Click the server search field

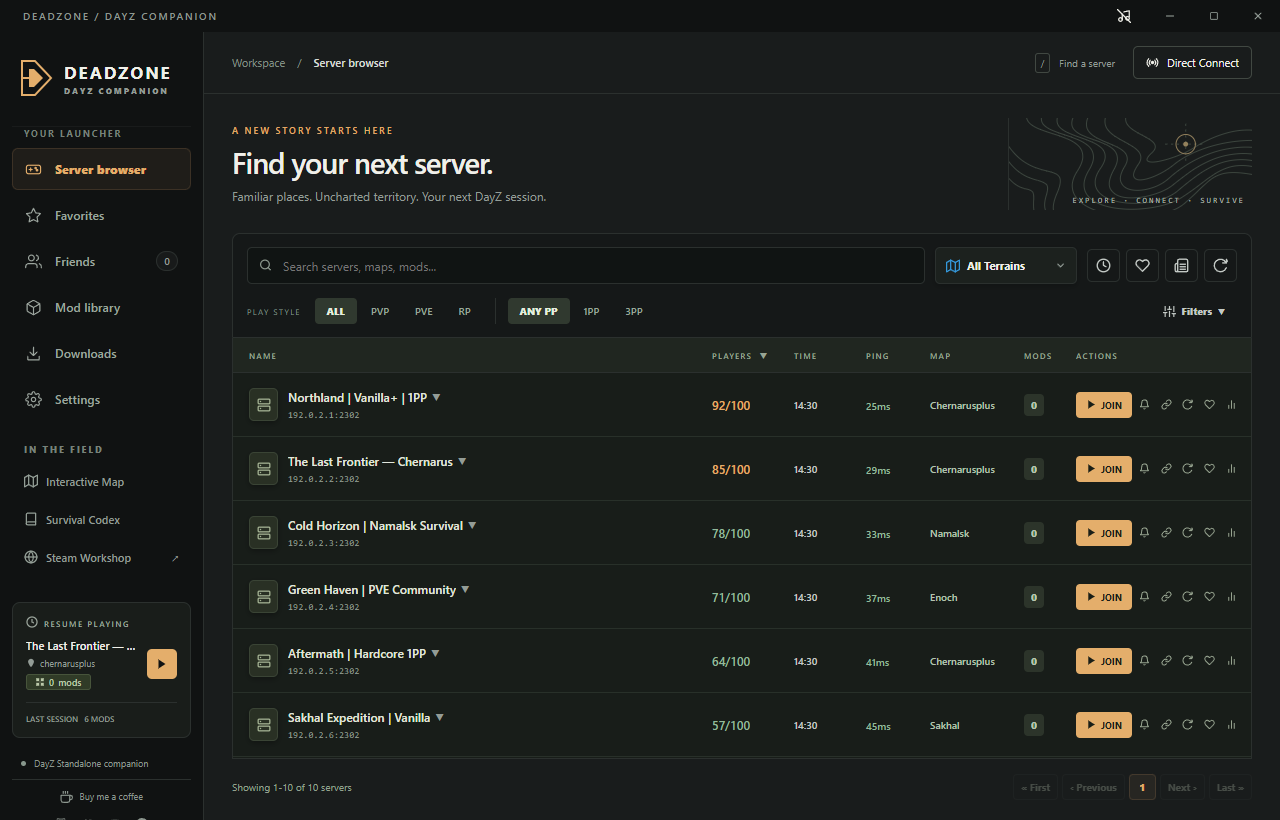coord(586,266)
